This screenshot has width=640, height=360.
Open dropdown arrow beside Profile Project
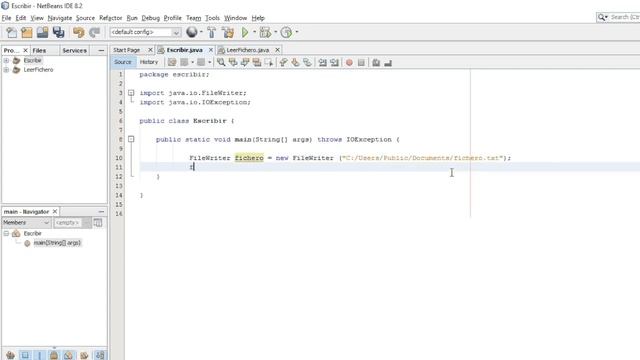pos(297,32)
